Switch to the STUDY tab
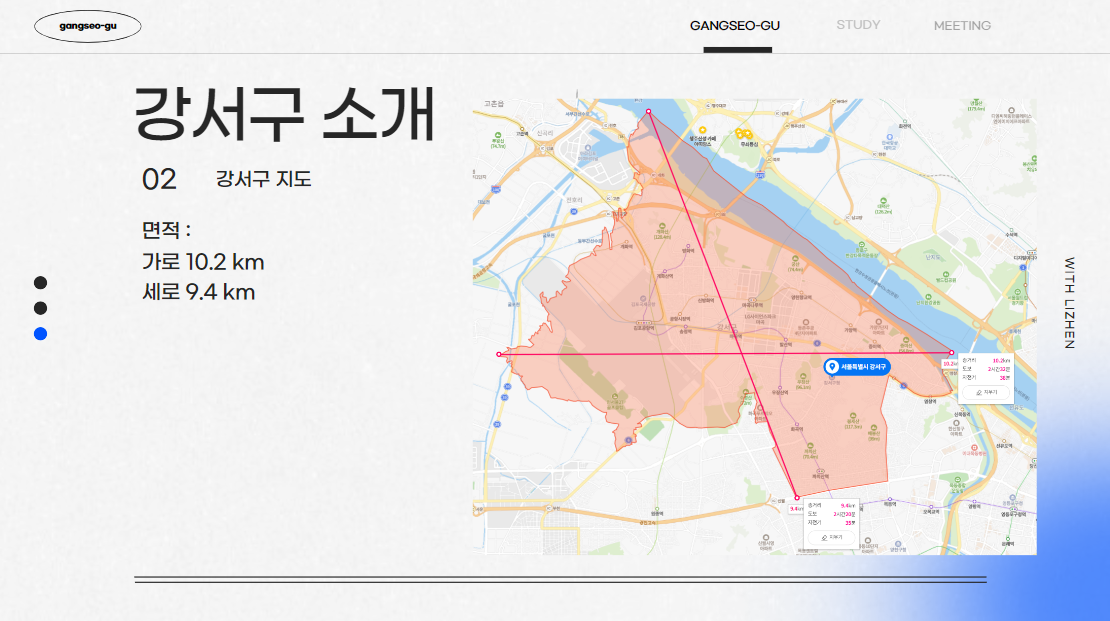Image resolution: width=1110 pixels, height=621 pixels. click(x=858, y=25)
